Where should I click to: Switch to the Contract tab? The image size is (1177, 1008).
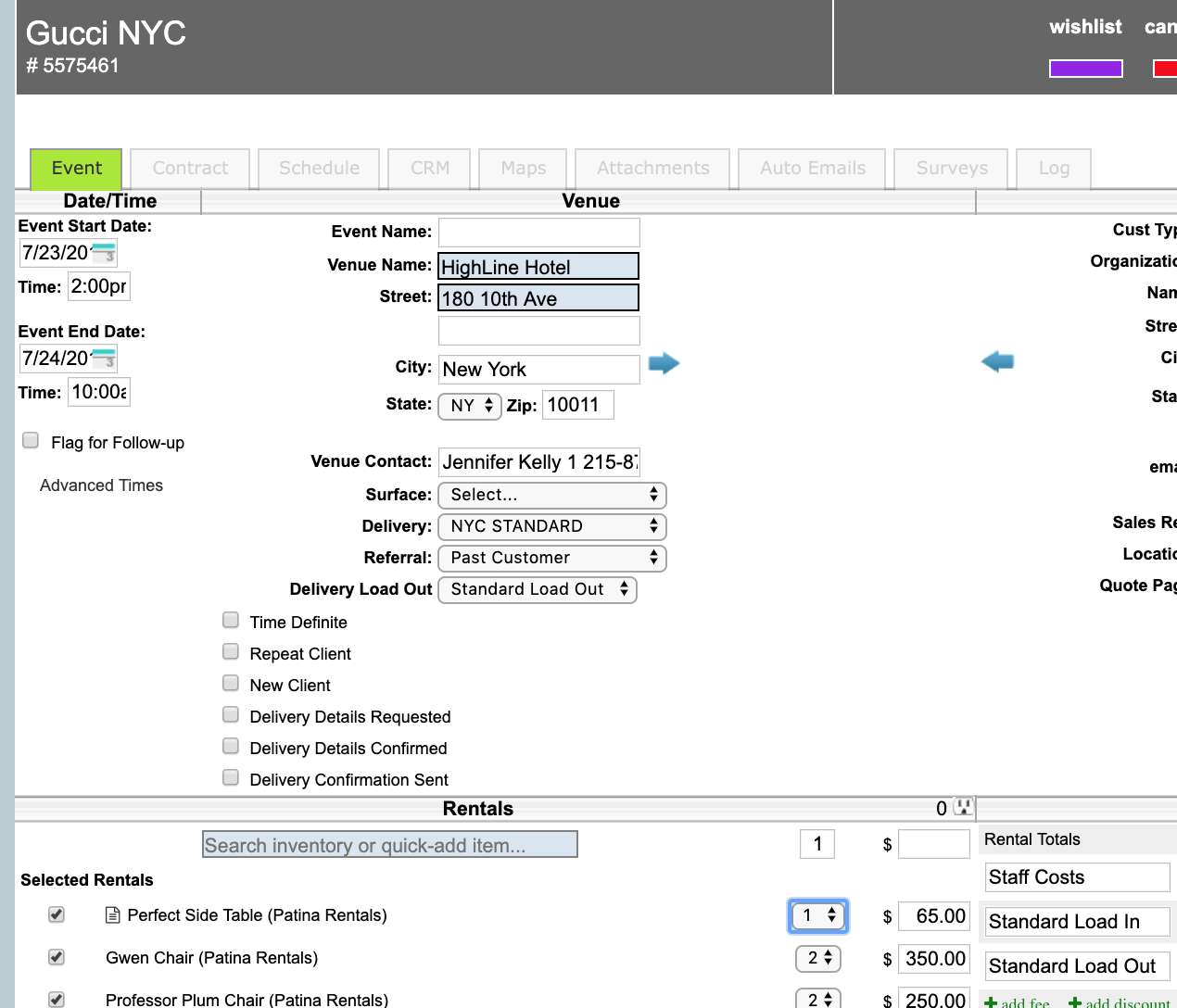point(190,168)
